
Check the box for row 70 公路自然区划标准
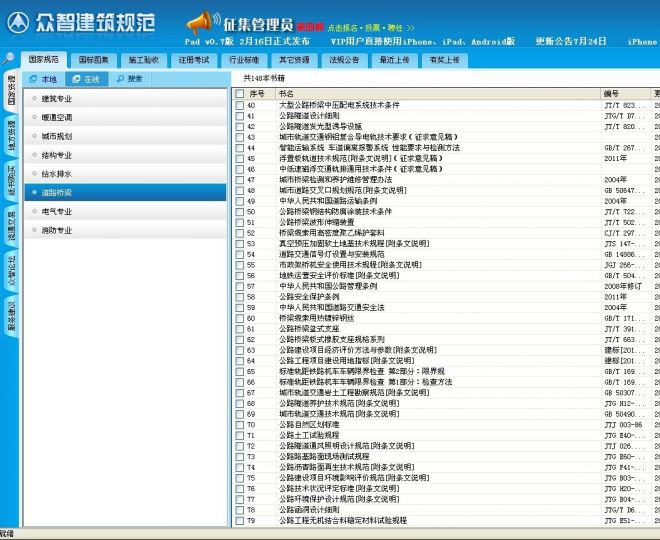pyautogui.click(x=240, y=425)
